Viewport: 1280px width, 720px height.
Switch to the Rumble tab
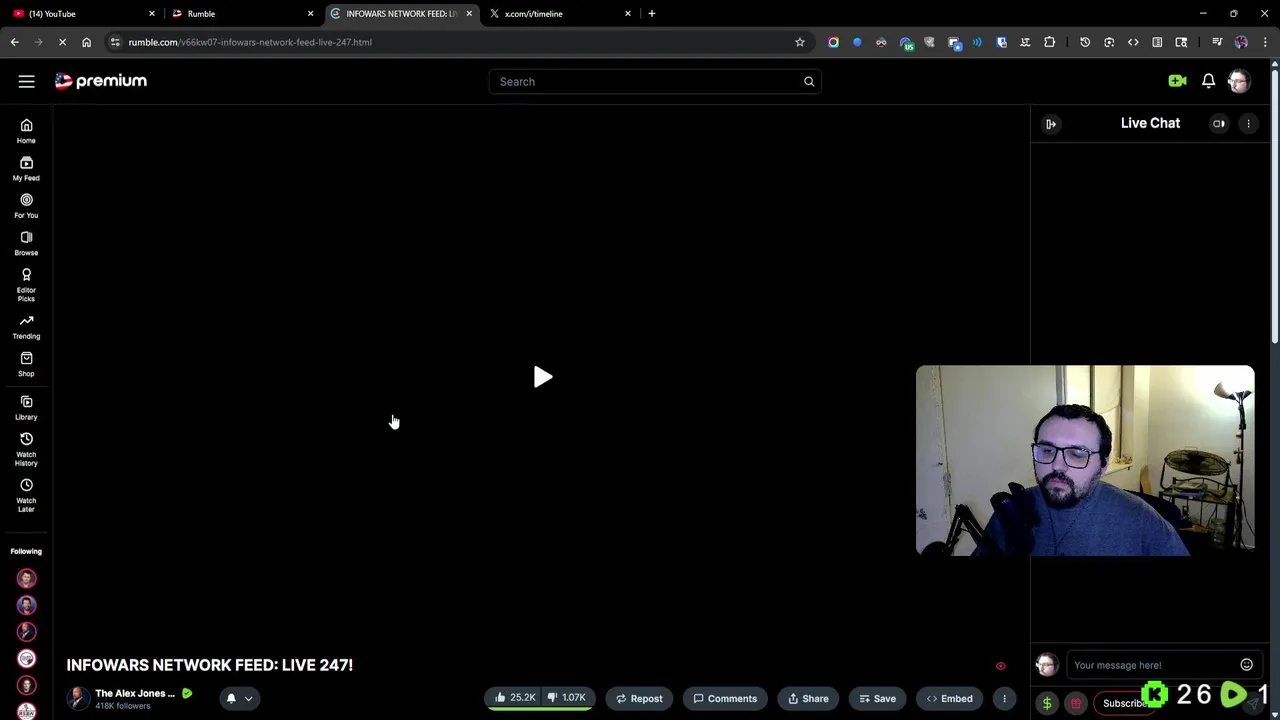(x=240, y=14)
